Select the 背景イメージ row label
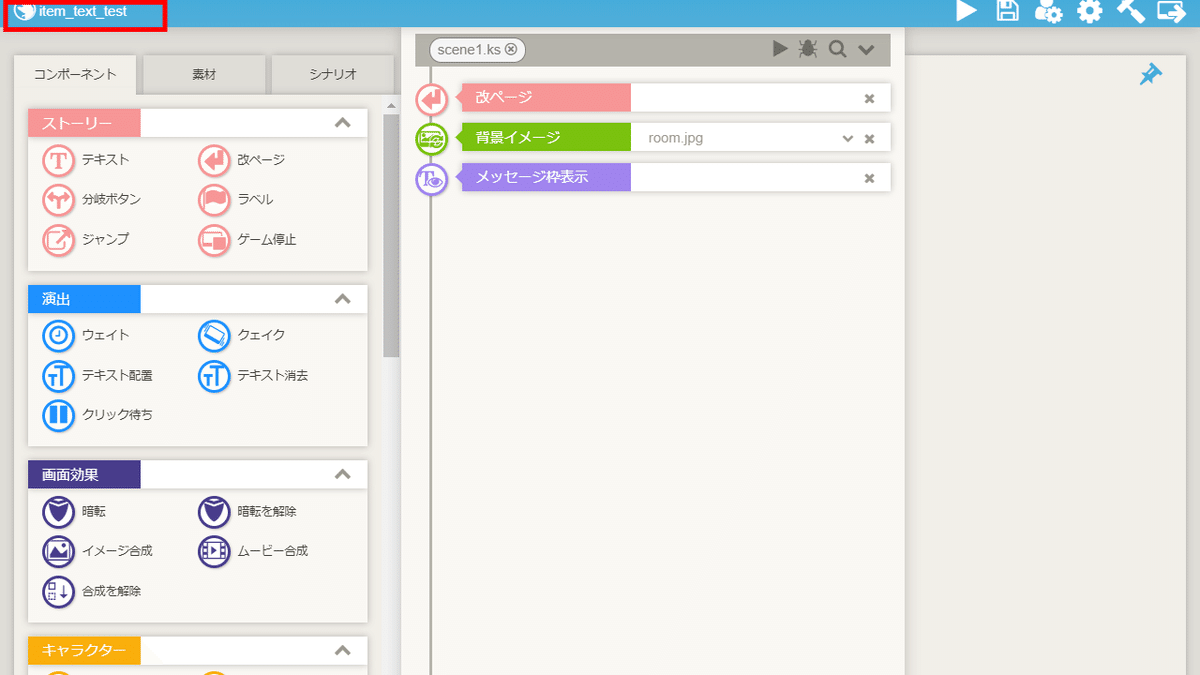Viewport: 1200px width, 675px height. [x=545, y=138]
